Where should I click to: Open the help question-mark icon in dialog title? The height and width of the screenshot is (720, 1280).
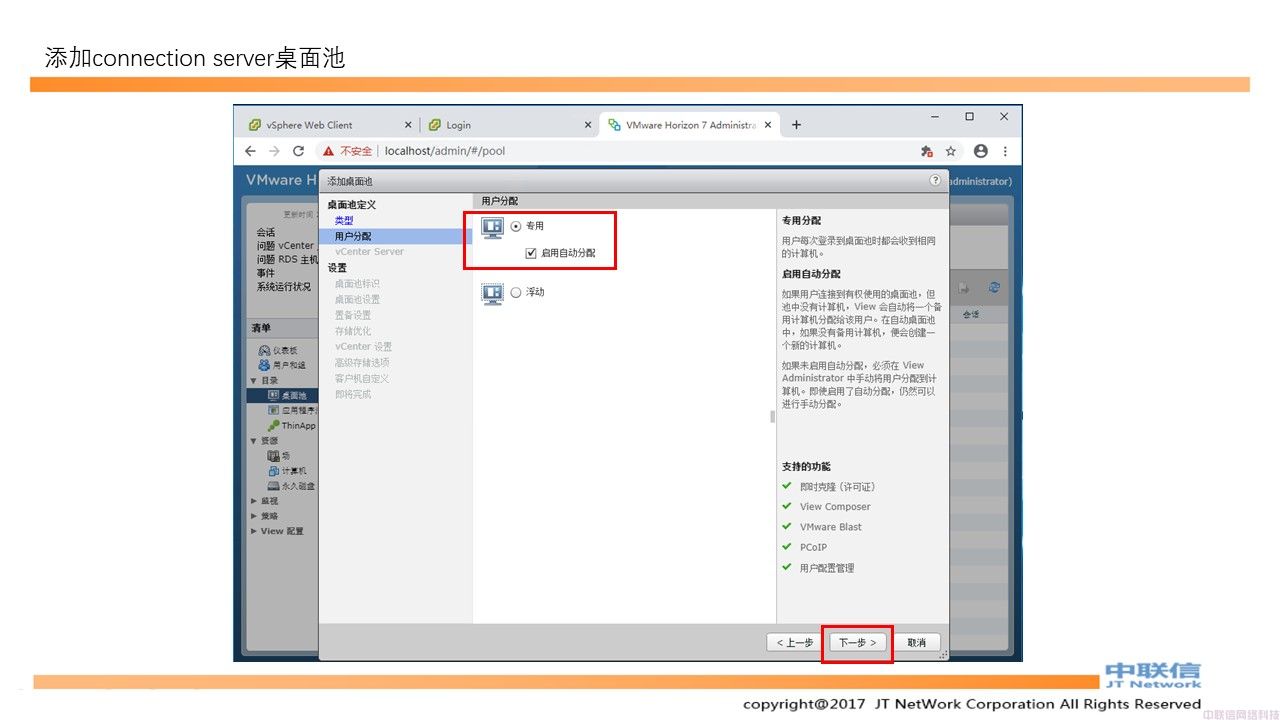(x=935, y=181)
